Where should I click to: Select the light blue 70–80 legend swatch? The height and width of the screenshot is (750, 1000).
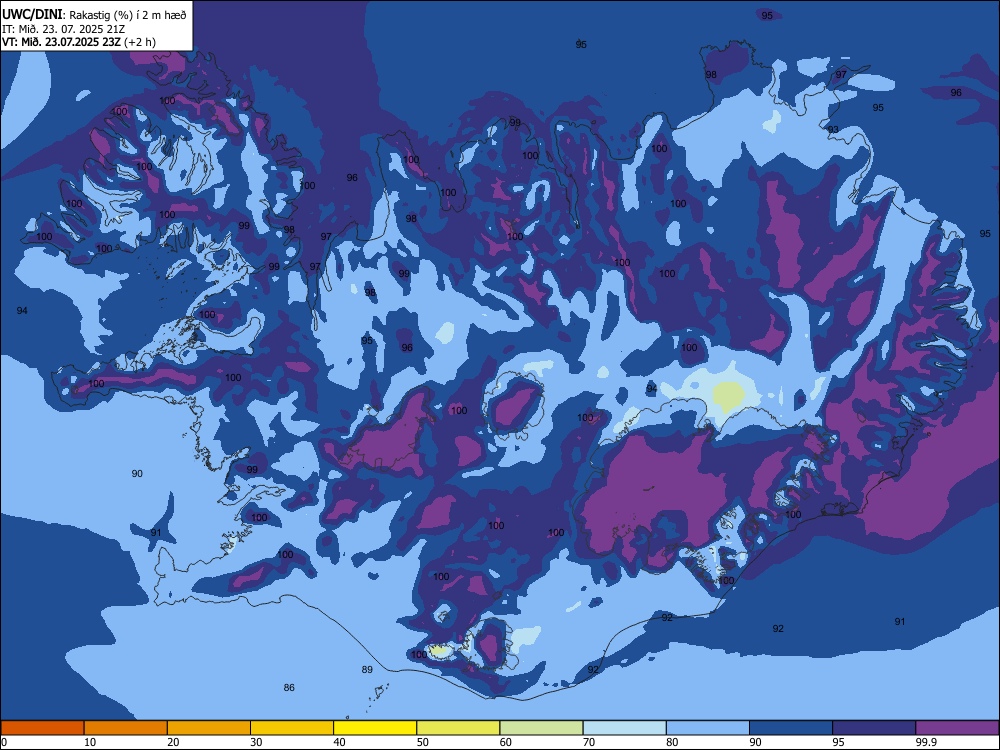[x=624, y=728]
